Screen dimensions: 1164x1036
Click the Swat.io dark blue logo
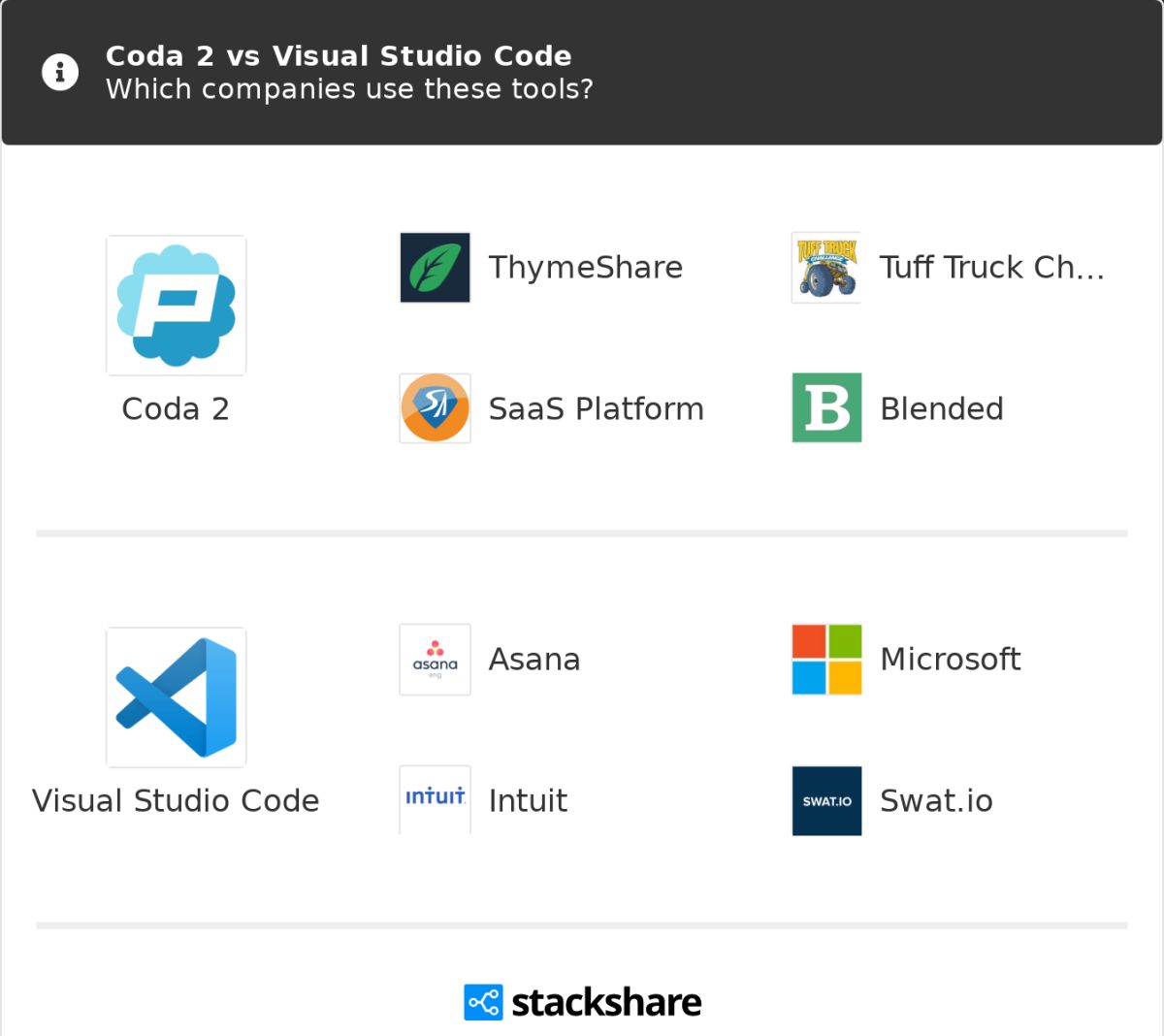tap(826, 800)
